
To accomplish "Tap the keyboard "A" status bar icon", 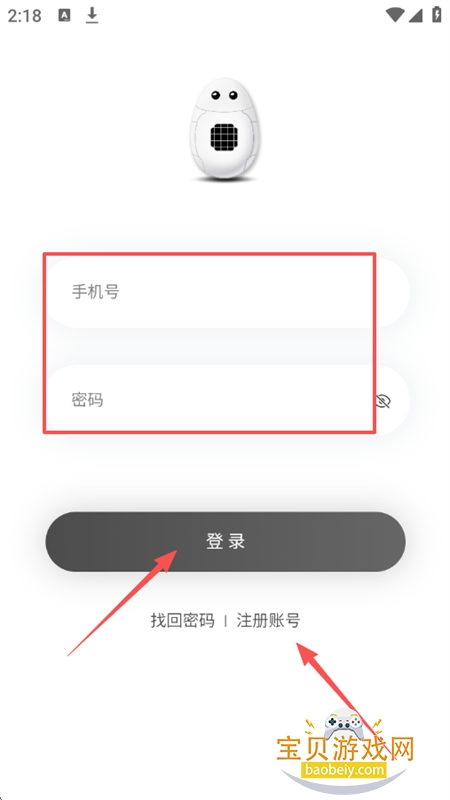I will pyautogui.click(x=64, y=16).
